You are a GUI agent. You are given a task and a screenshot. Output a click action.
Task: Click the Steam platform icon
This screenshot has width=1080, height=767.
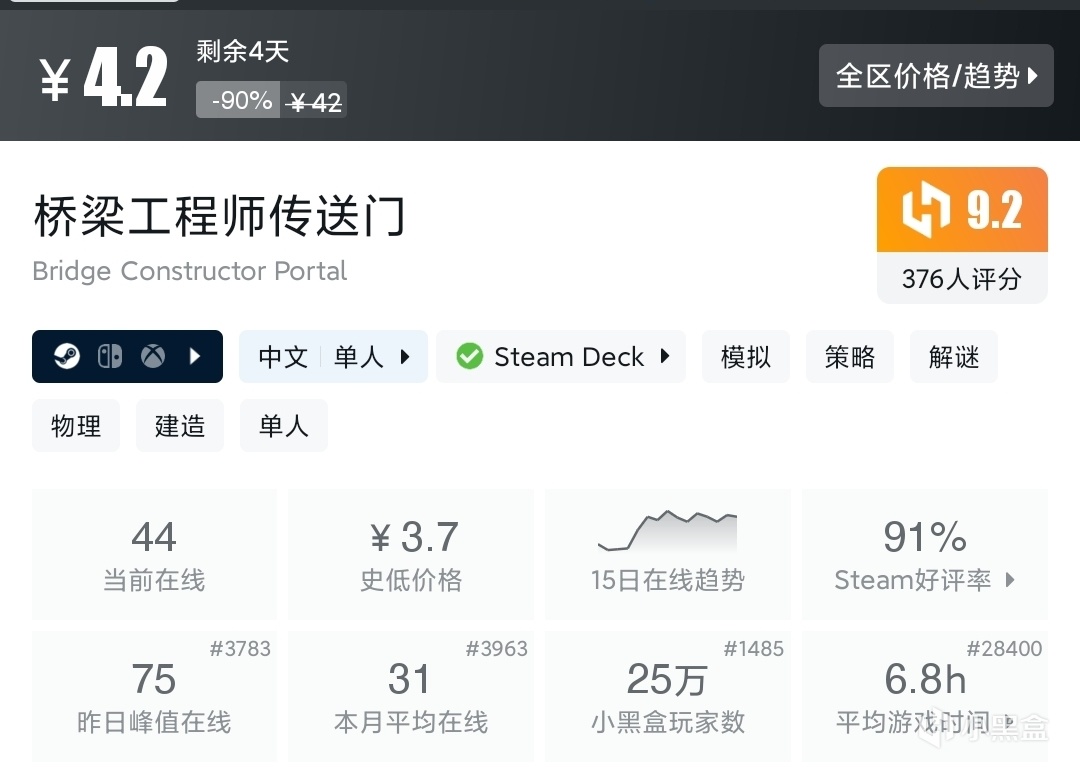(67, 357)
